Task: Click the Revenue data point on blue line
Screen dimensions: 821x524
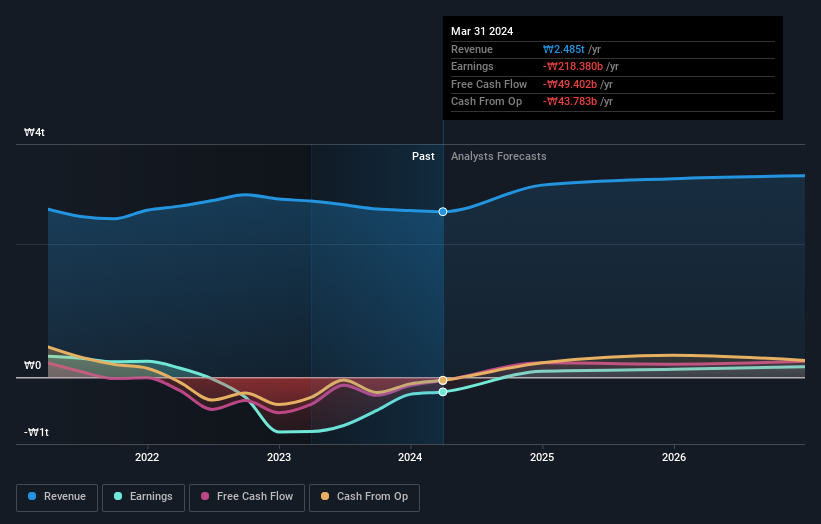Action: [x=443, y=211]
